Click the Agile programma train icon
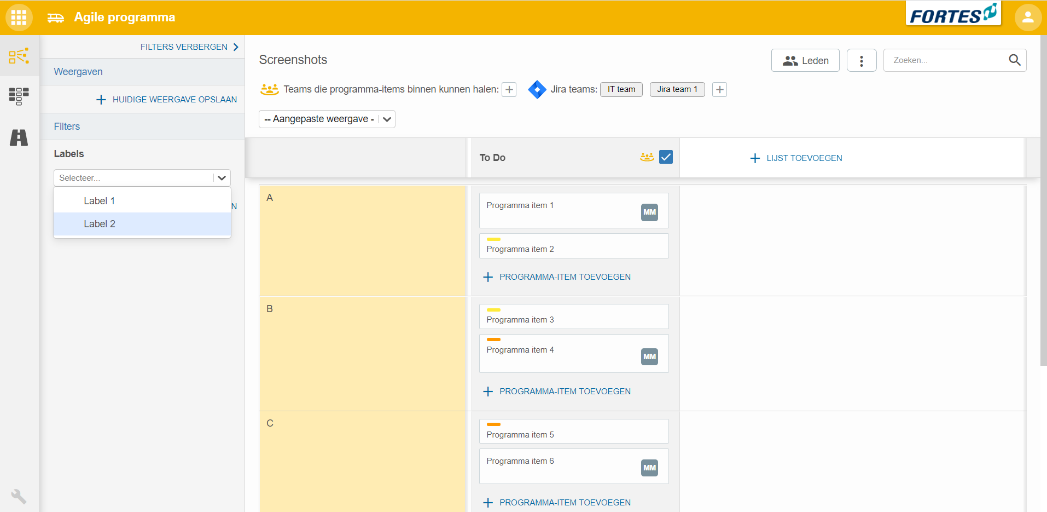This screenshot has height=512, width=1047. coord(55,18)
